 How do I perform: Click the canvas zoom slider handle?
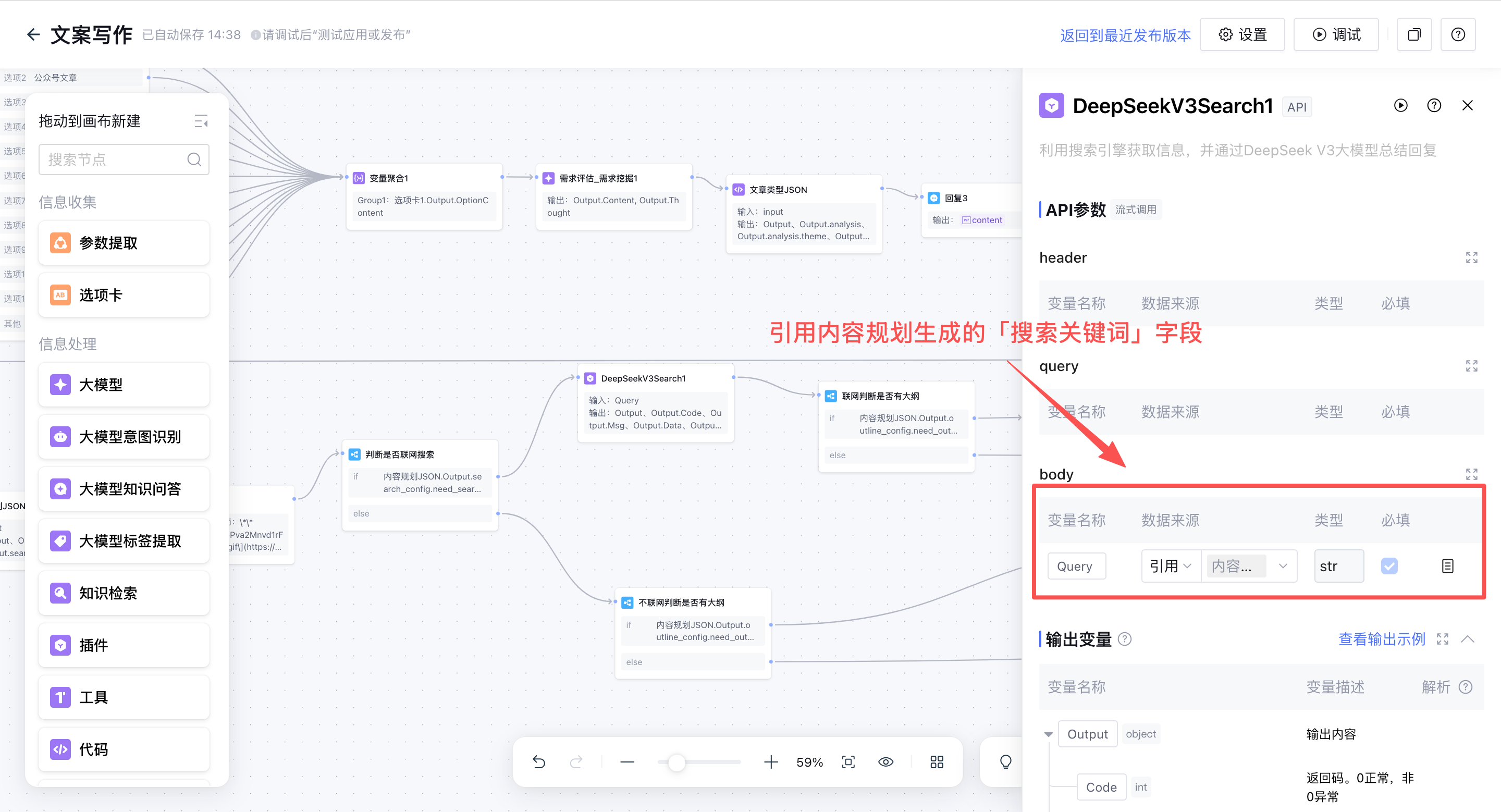676,762
